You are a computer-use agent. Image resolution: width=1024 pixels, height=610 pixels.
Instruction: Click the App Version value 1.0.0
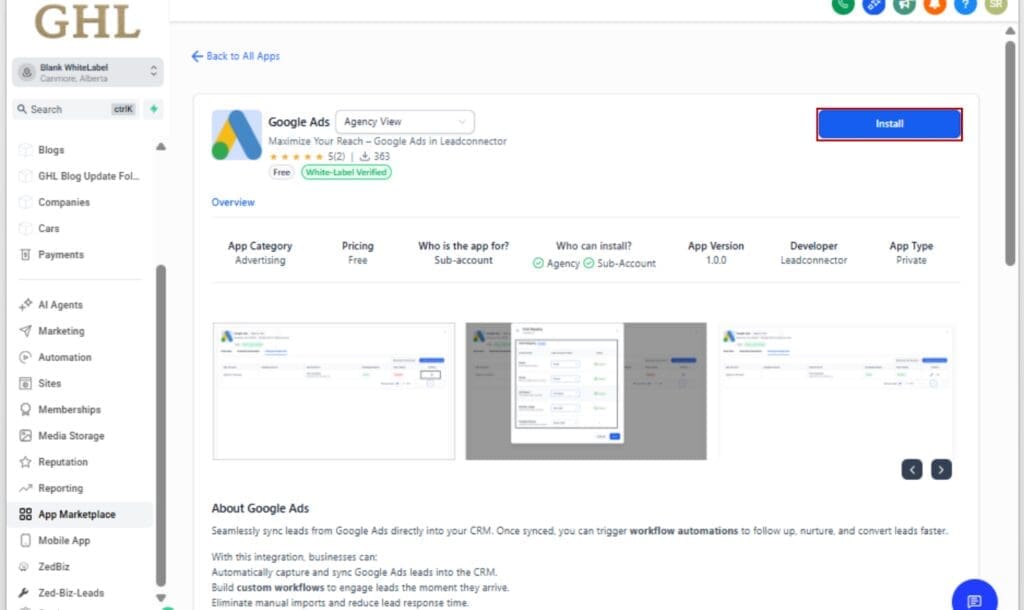click(x=716, y=260)
